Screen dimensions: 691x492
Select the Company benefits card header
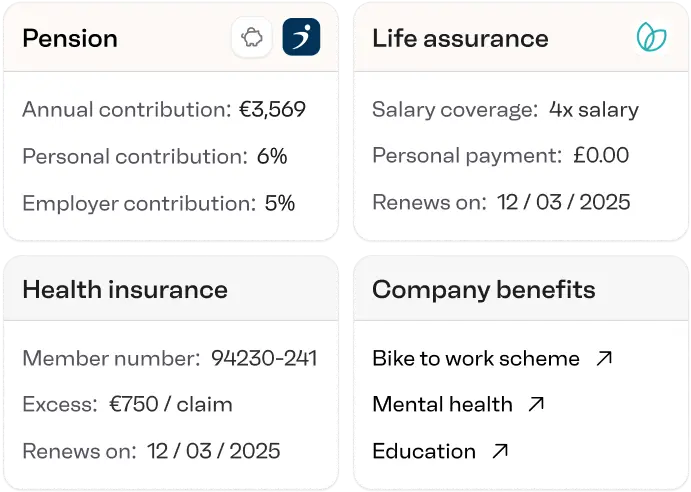click(484, 290)
